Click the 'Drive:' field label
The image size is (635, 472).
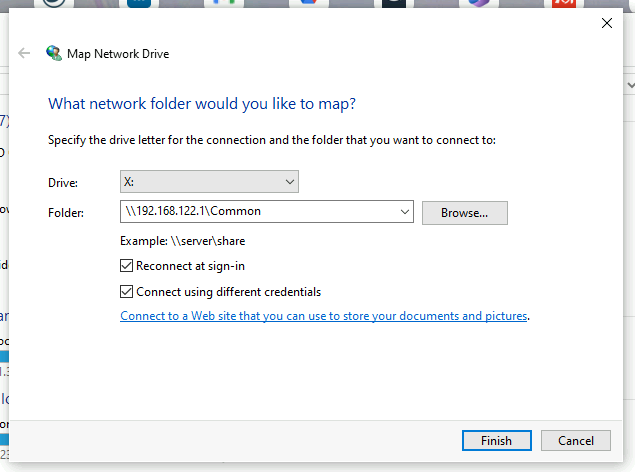pyautogui.click(x=62, y=183)
